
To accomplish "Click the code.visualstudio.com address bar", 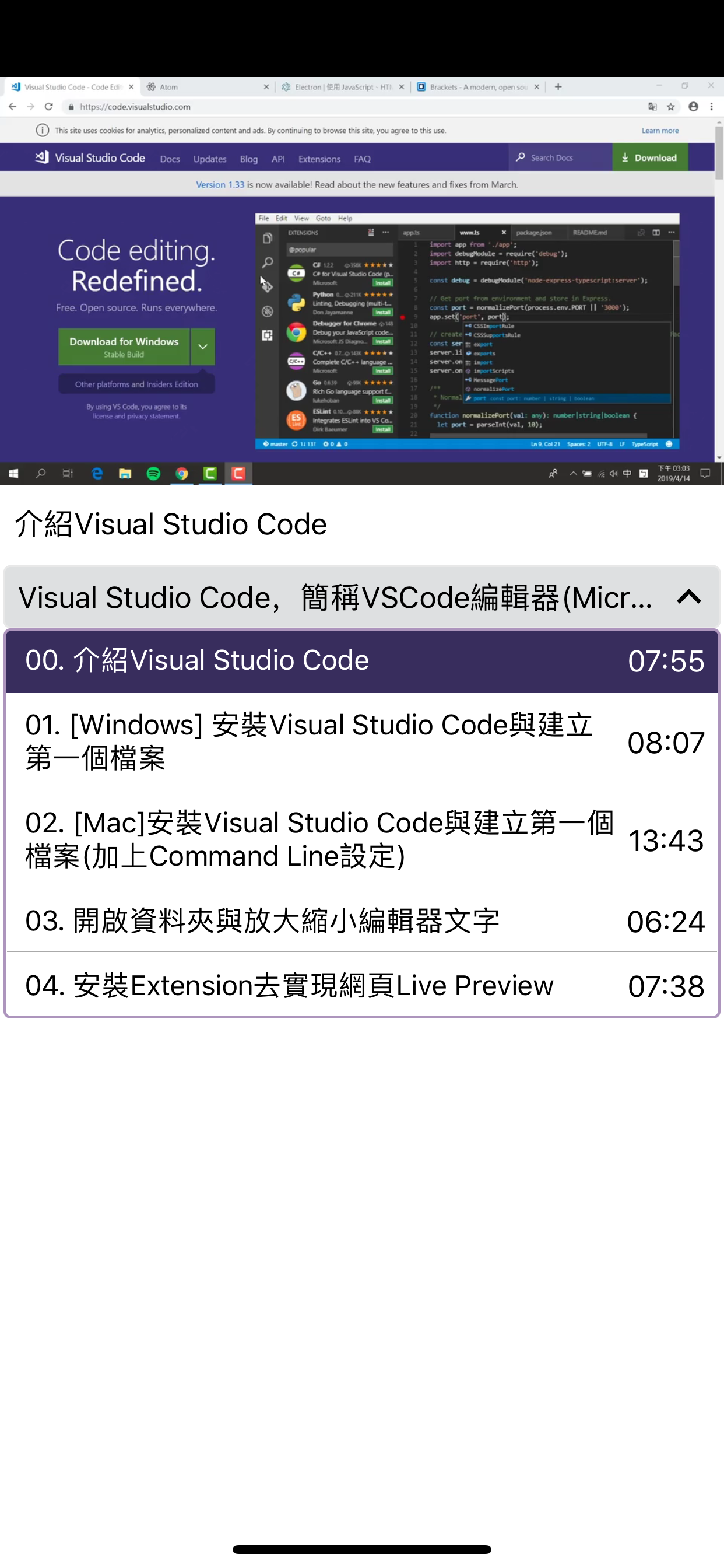I will (353, 107).
